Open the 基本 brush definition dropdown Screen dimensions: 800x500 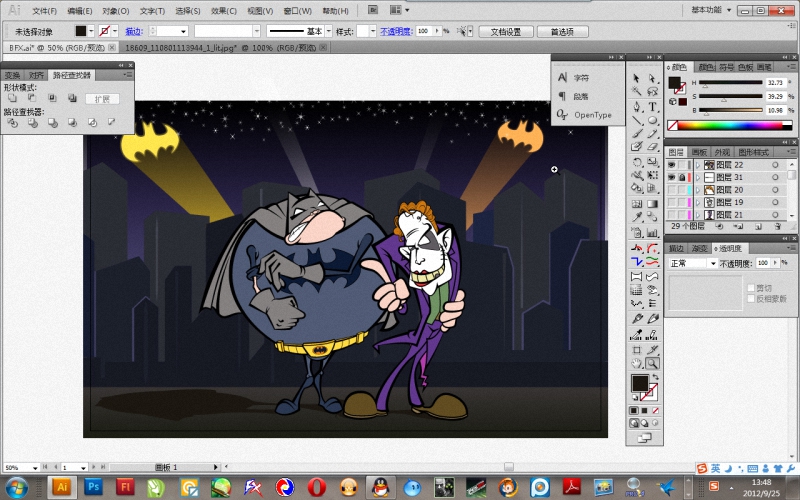pyautogui.click(x=329, y=31)
